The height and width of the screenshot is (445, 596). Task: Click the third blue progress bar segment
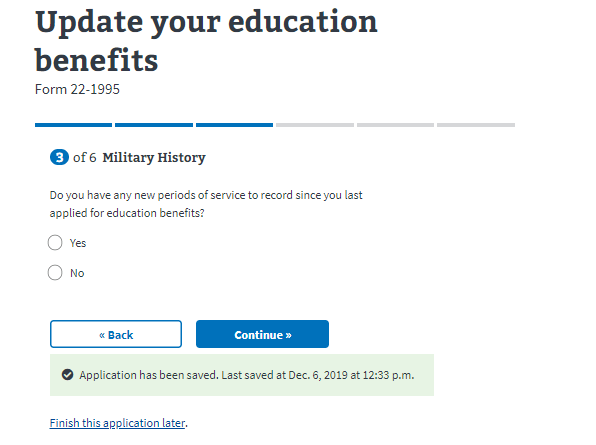[x=235, y=125]
